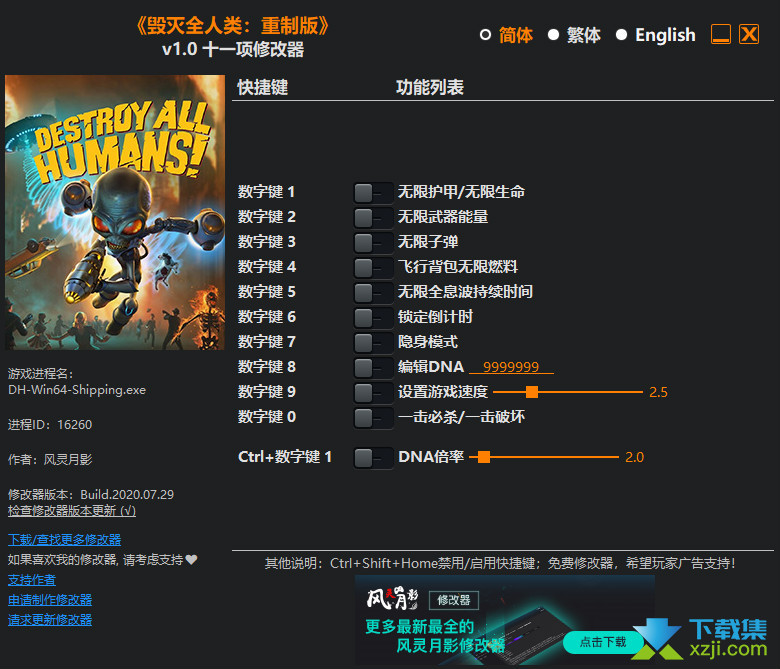The width and height of the screenshot is (780, 669).
Task: Click the 快捷键 column header
Action: (x=263, y=88)
